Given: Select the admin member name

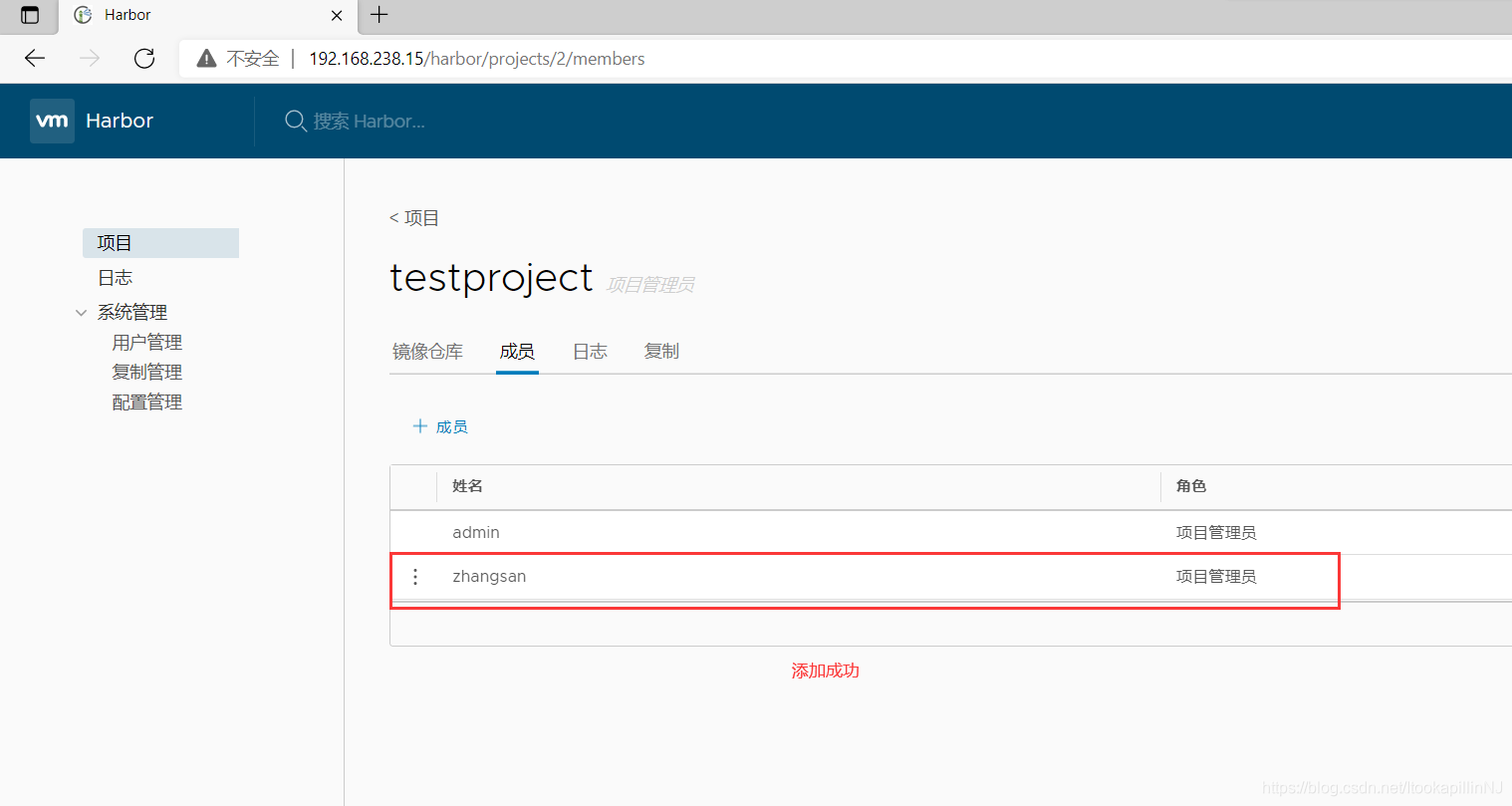Looking at the screenshot, I should [476, 533].
